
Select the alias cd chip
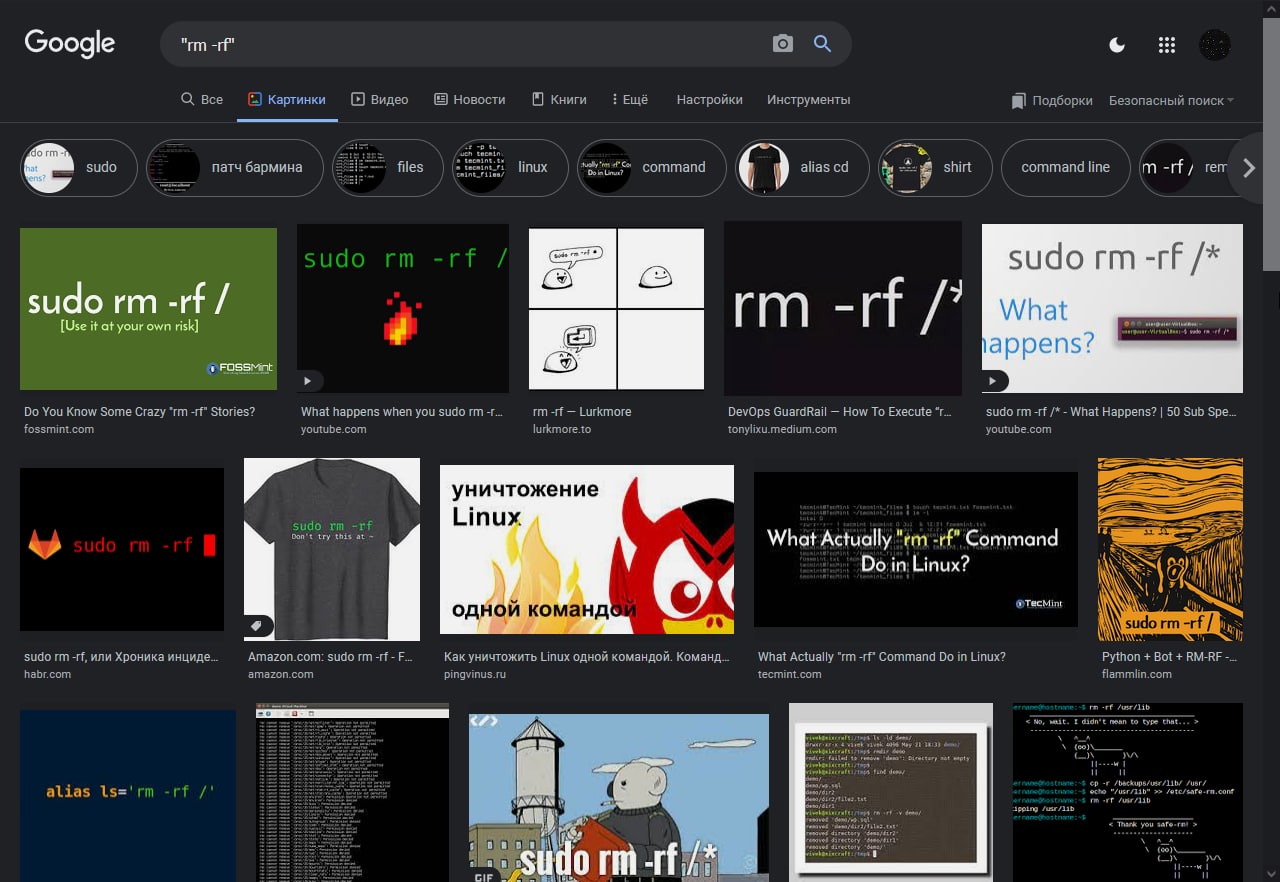803,167
